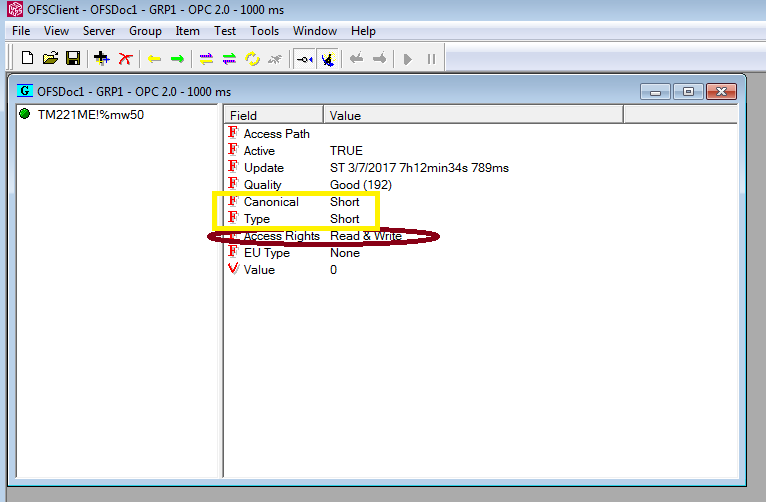
Task: Click the red F icon beside Access Path
Action: [x=233, y=132]
